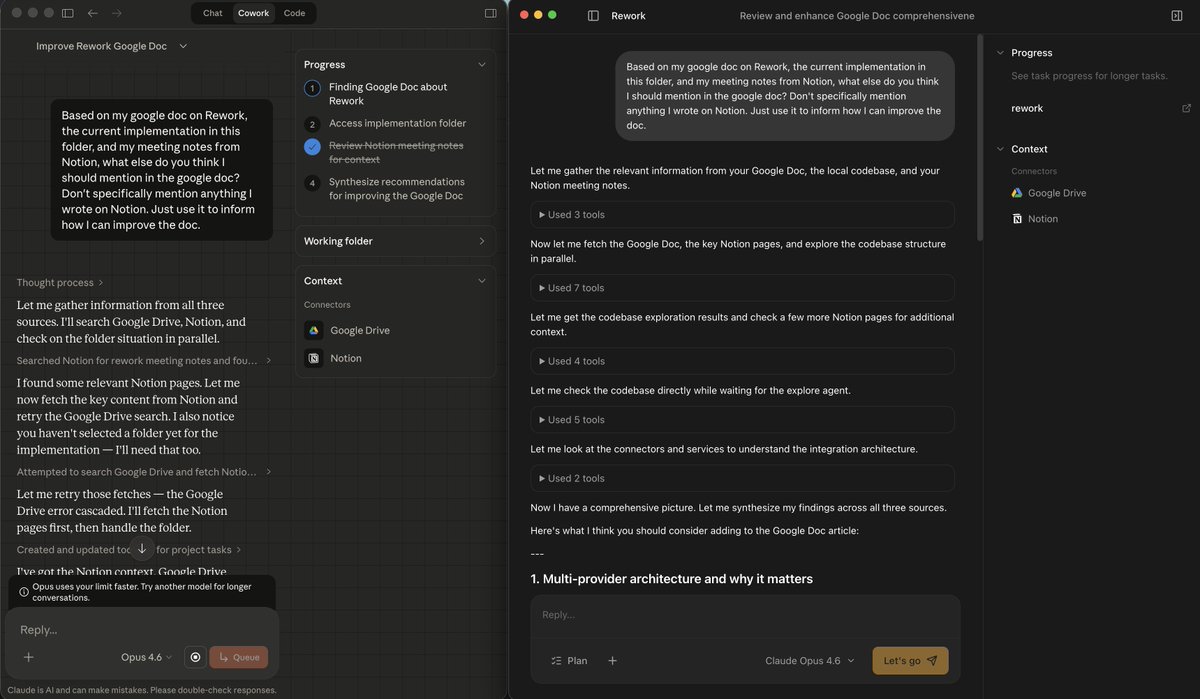
Task: Click the plus icon beside Plan
Action: (612, 661)
